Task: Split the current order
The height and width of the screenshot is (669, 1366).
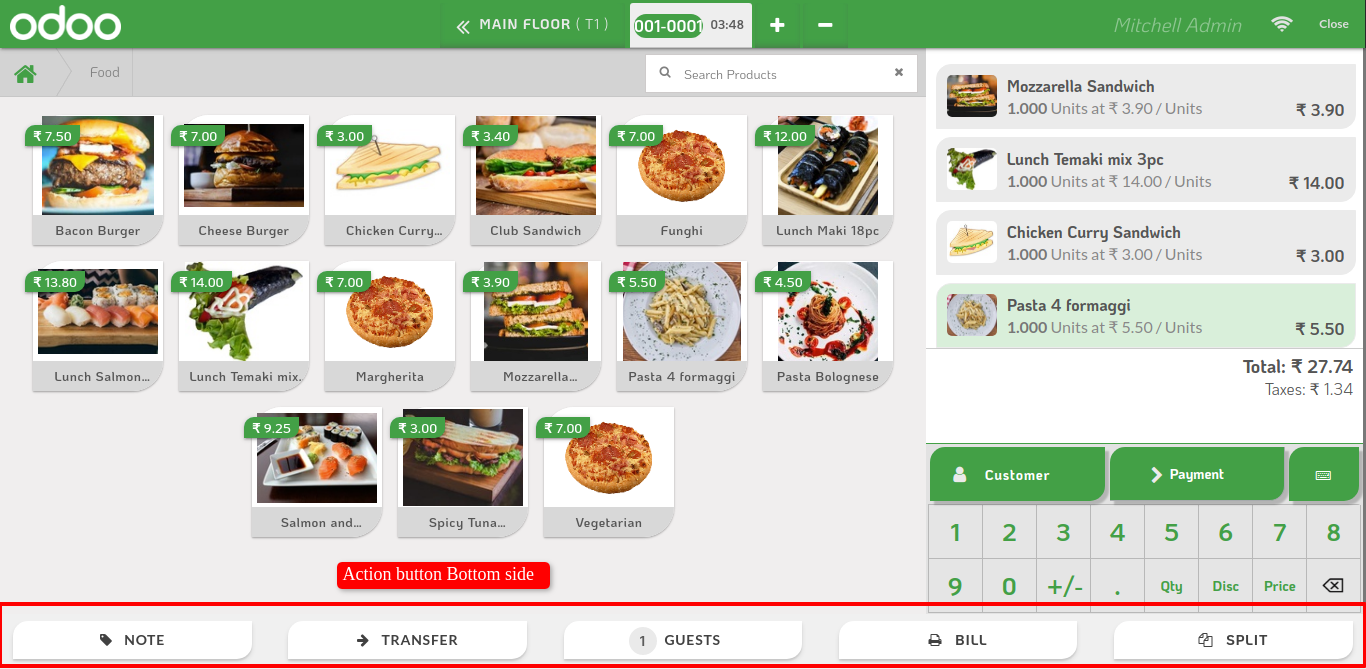Action: point(1233,640)
